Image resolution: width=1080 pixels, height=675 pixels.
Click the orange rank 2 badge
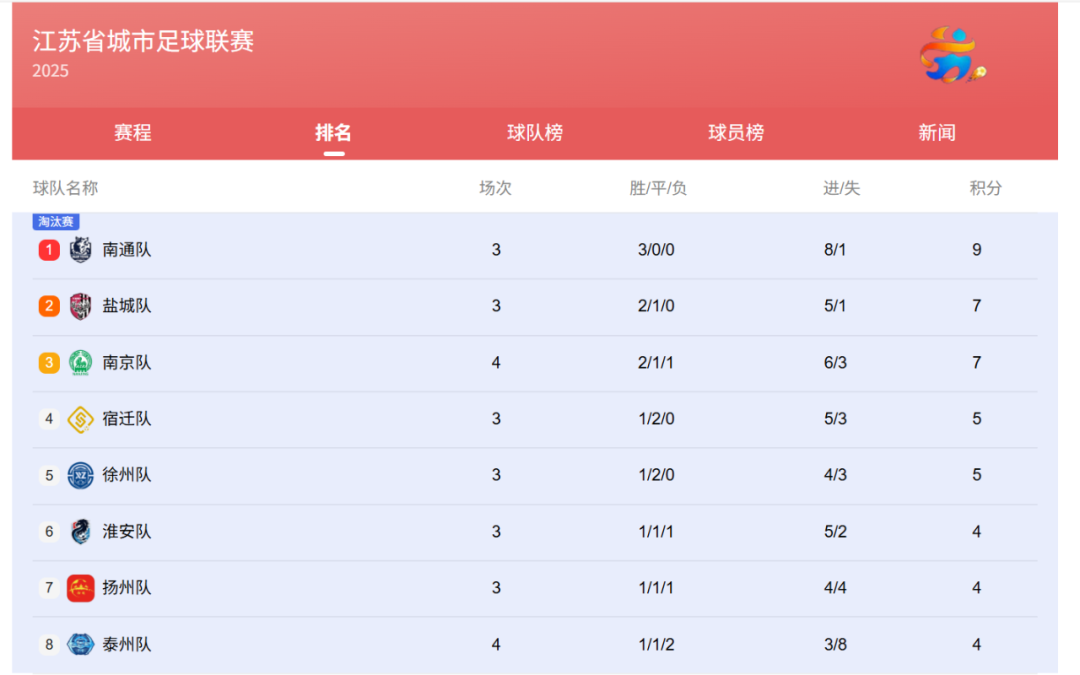[49, 306]
